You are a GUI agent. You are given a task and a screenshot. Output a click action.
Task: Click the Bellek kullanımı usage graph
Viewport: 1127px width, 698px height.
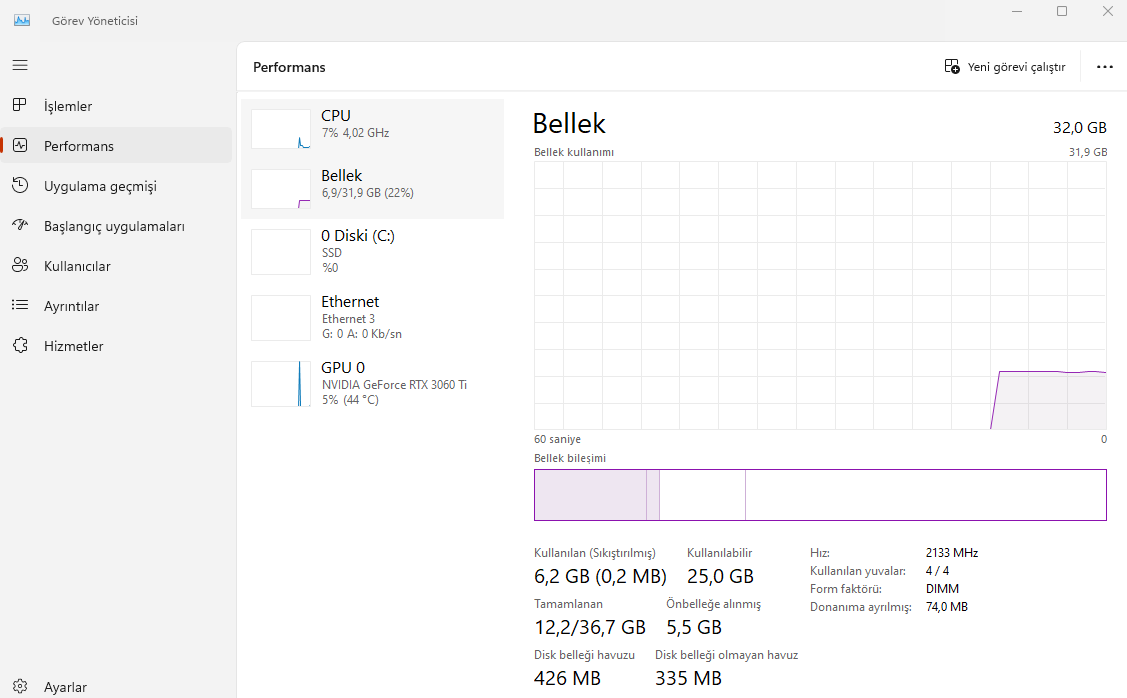tap(820, 296)
